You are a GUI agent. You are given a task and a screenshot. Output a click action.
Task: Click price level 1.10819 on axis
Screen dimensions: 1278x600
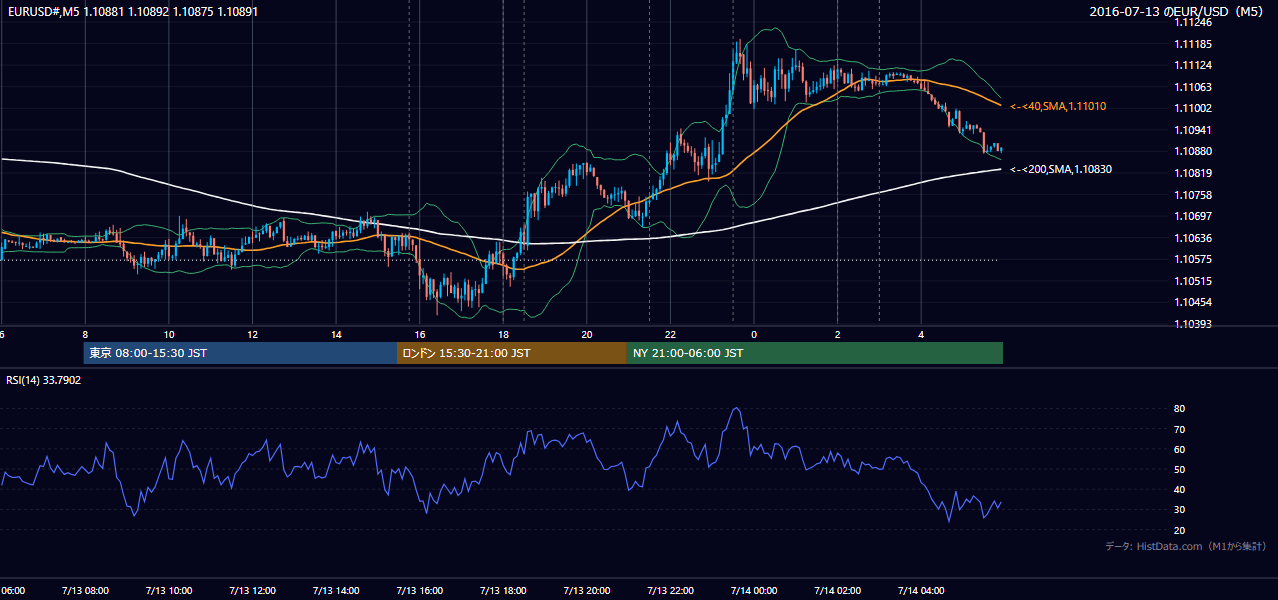(1193, 173)
